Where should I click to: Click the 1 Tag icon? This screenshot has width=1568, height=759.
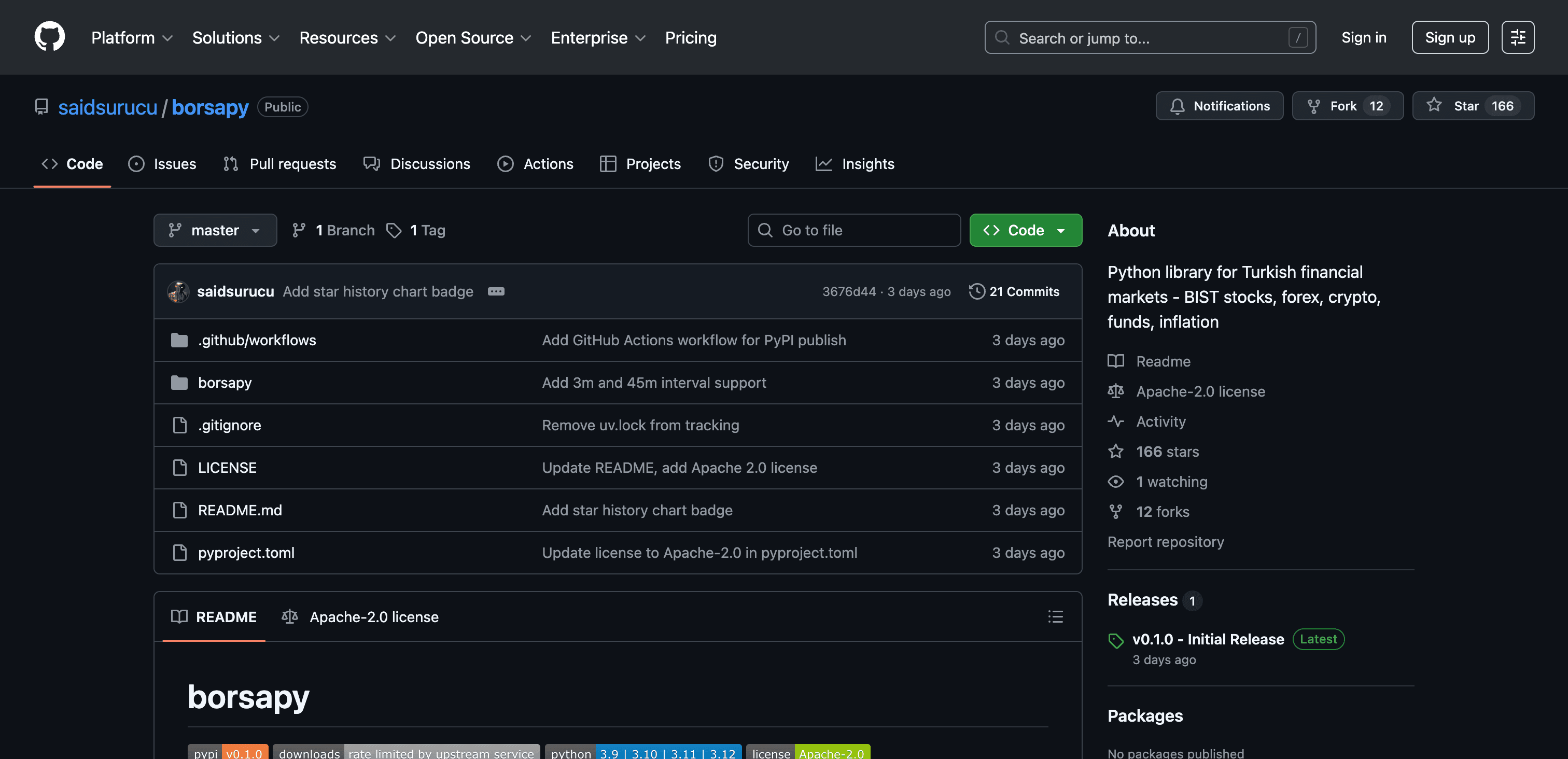pos(394,231)
